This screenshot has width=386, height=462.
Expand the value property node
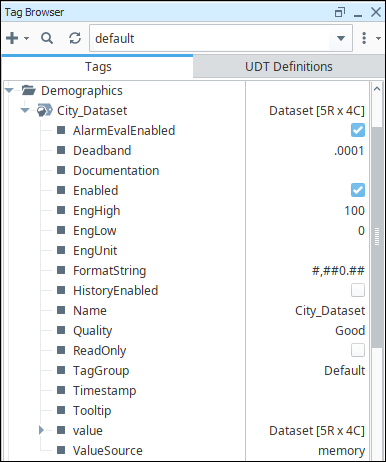point(41,430)
